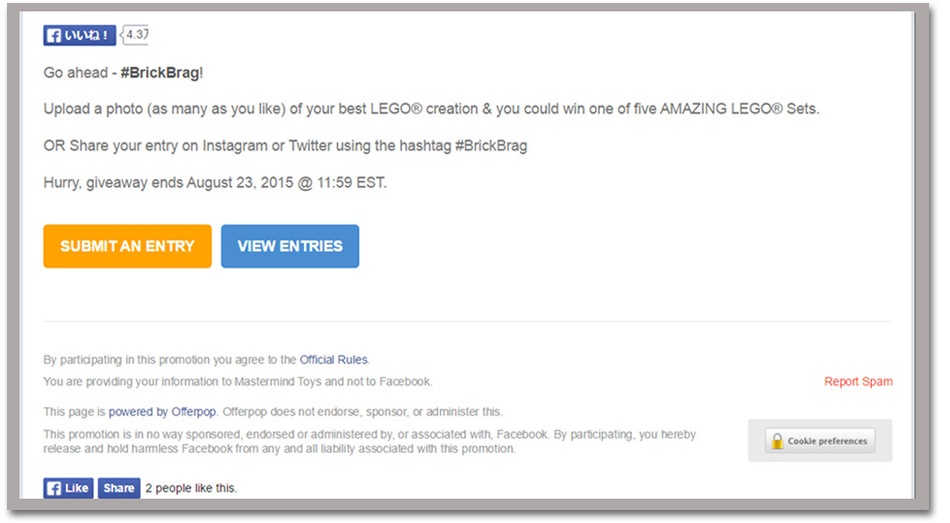Click the red Report Spam link
The image size is (950, 523).
[858, 381]
